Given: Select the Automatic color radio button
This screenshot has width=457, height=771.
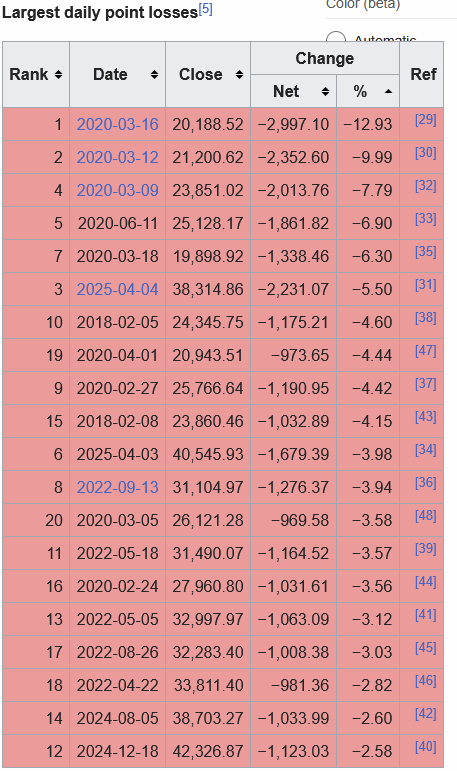Looking at the screenshot, I should [336, 39].
